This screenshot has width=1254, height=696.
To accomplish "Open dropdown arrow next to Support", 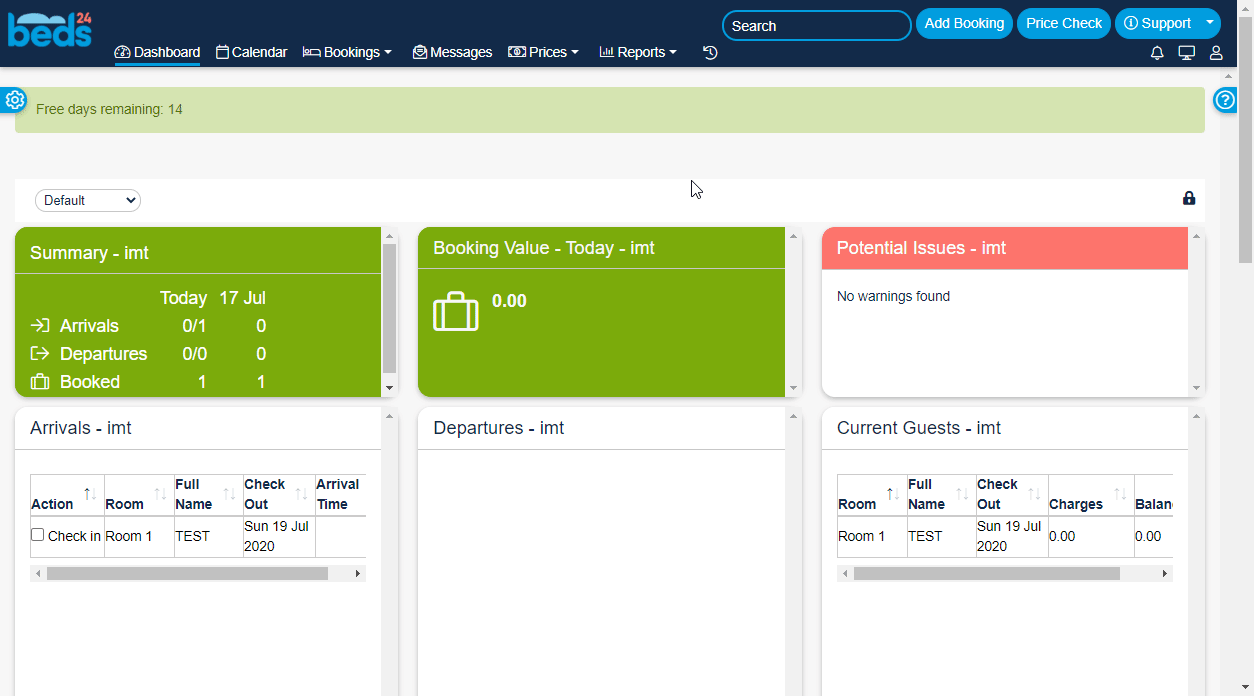I will (x=1210, y=23).
